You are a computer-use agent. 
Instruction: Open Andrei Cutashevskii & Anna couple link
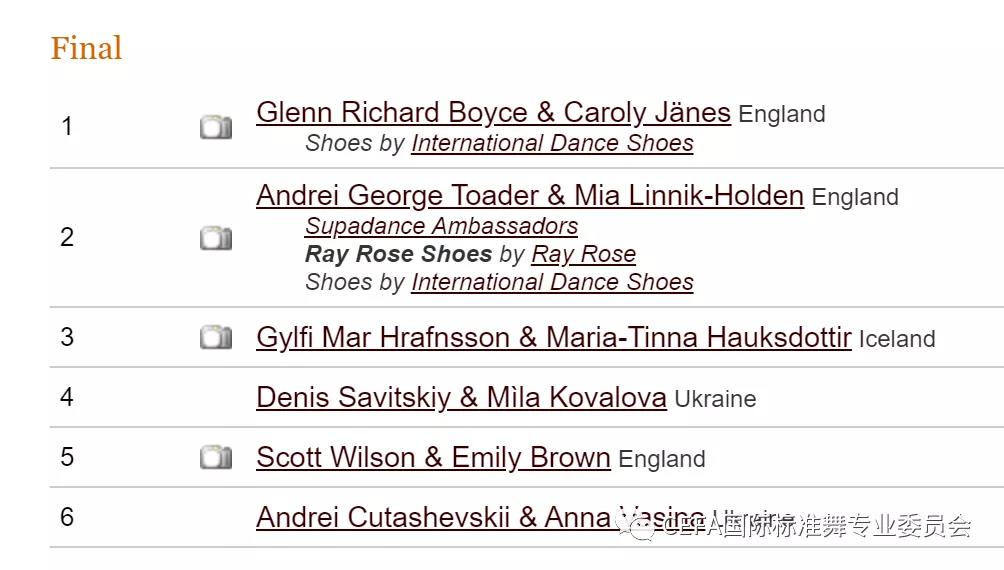pos(480,517)
